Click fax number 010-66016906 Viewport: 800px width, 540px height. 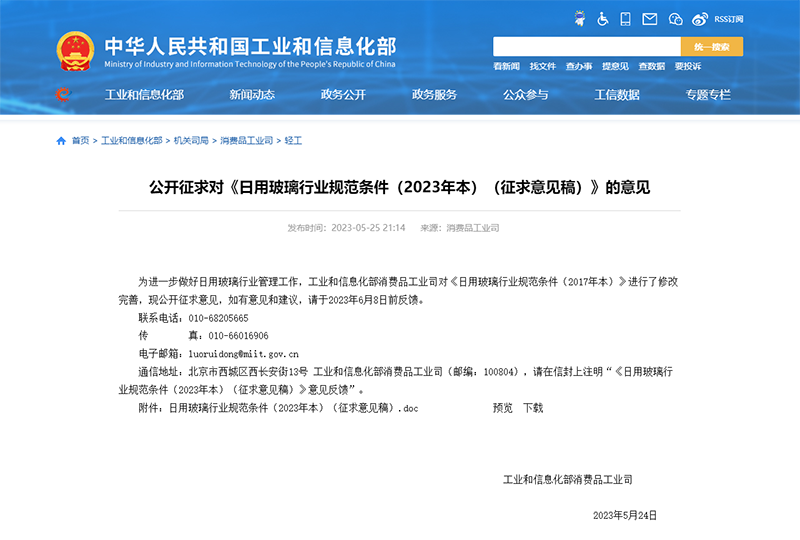click(238, 336)
